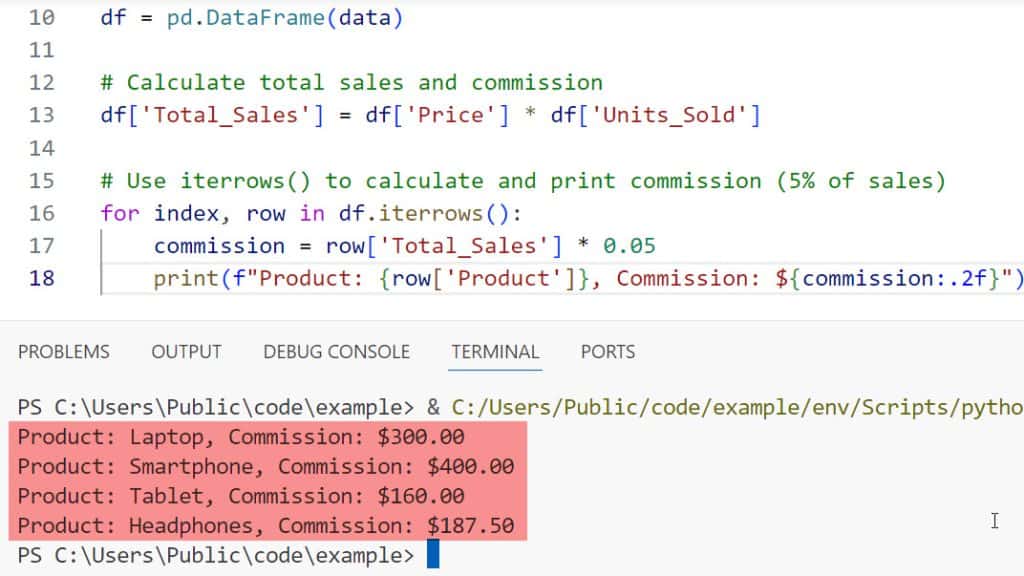1024x576 pixels.
Task: Open the PORTS panel tab
Action: 607,352
